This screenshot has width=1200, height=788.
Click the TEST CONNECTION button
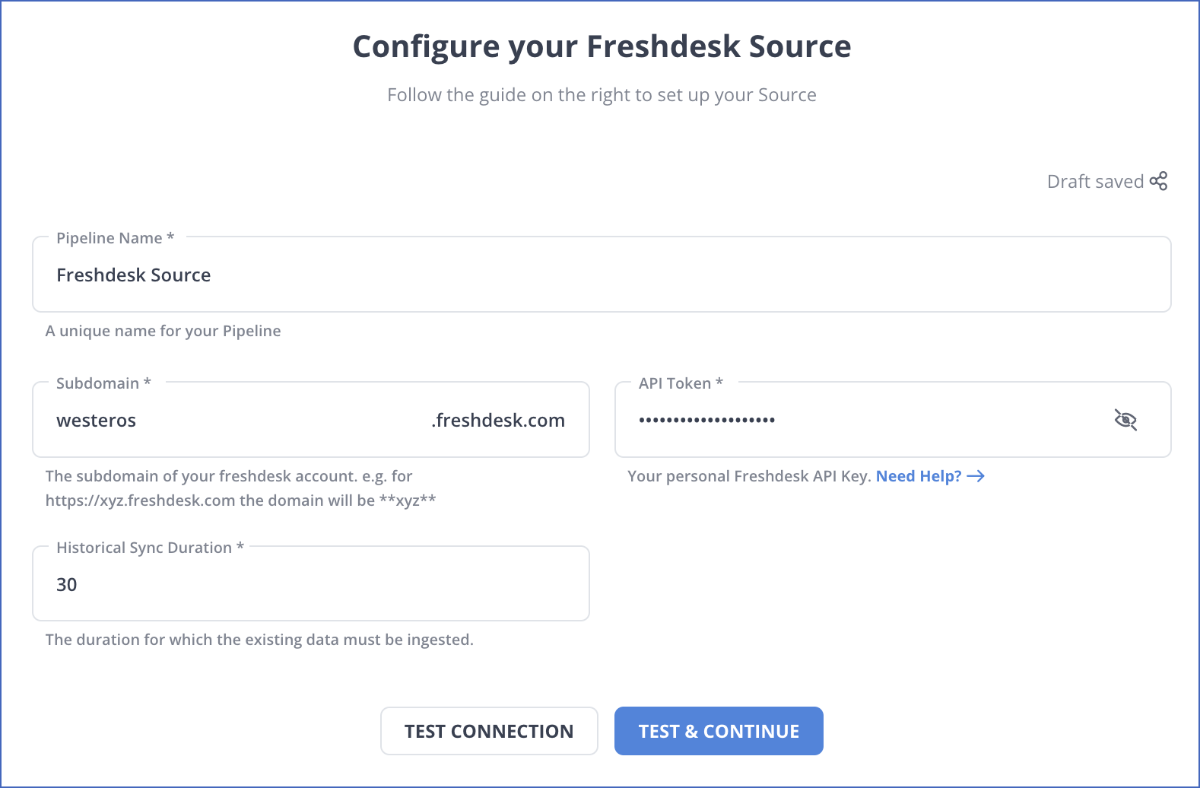489,731
